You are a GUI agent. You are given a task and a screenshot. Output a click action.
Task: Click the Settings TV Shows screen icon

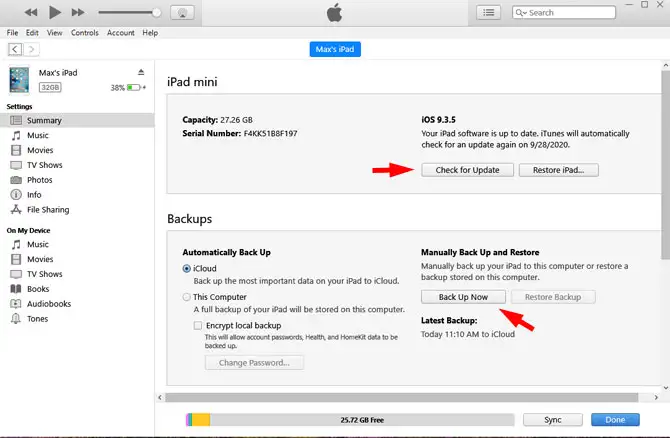click(16, 165)
